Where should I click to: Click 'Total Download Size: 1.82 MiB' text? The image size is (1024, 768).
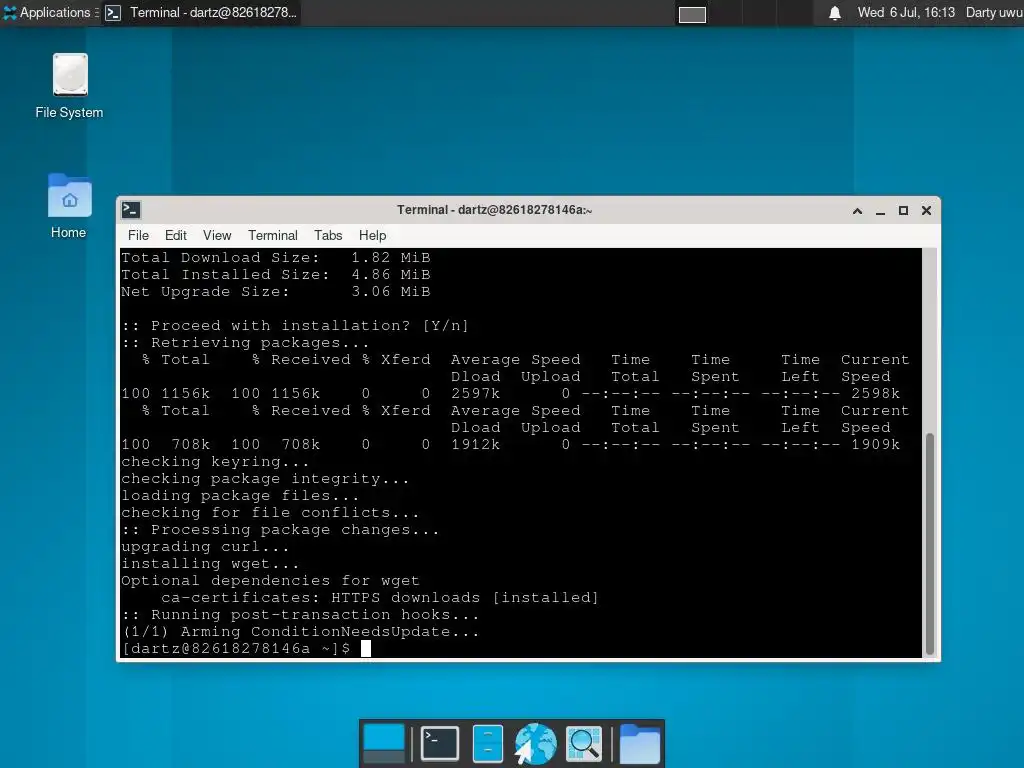tap(276, 257)
